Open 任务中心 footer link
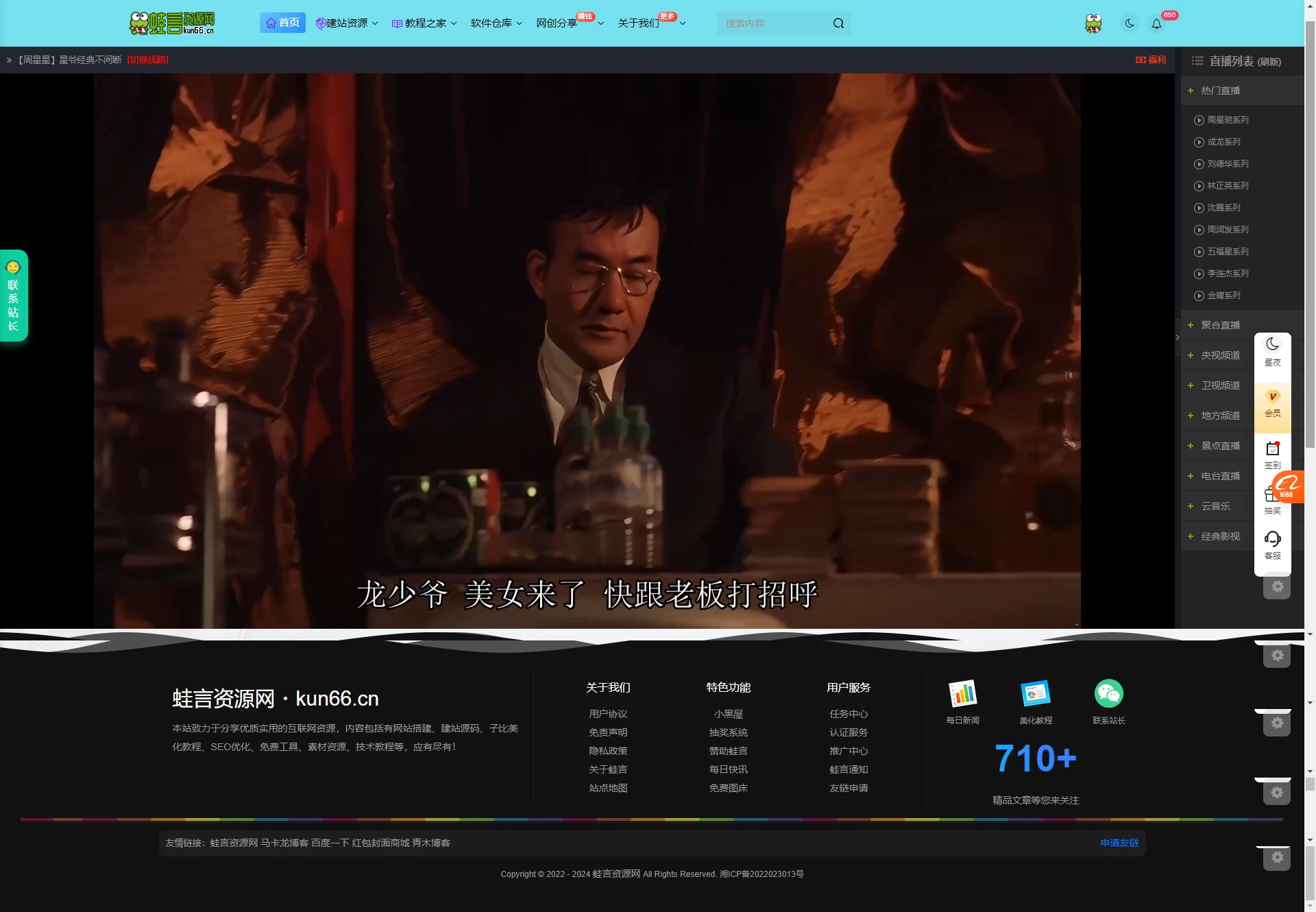 point(849,714)
